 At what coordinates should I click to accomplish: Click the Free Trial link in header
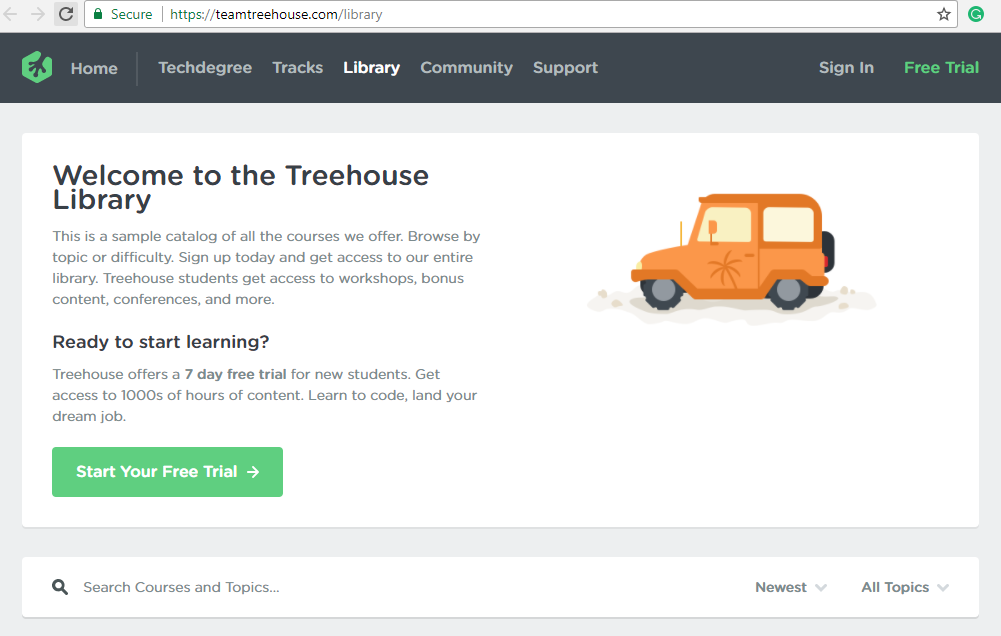tap(941, 68)
